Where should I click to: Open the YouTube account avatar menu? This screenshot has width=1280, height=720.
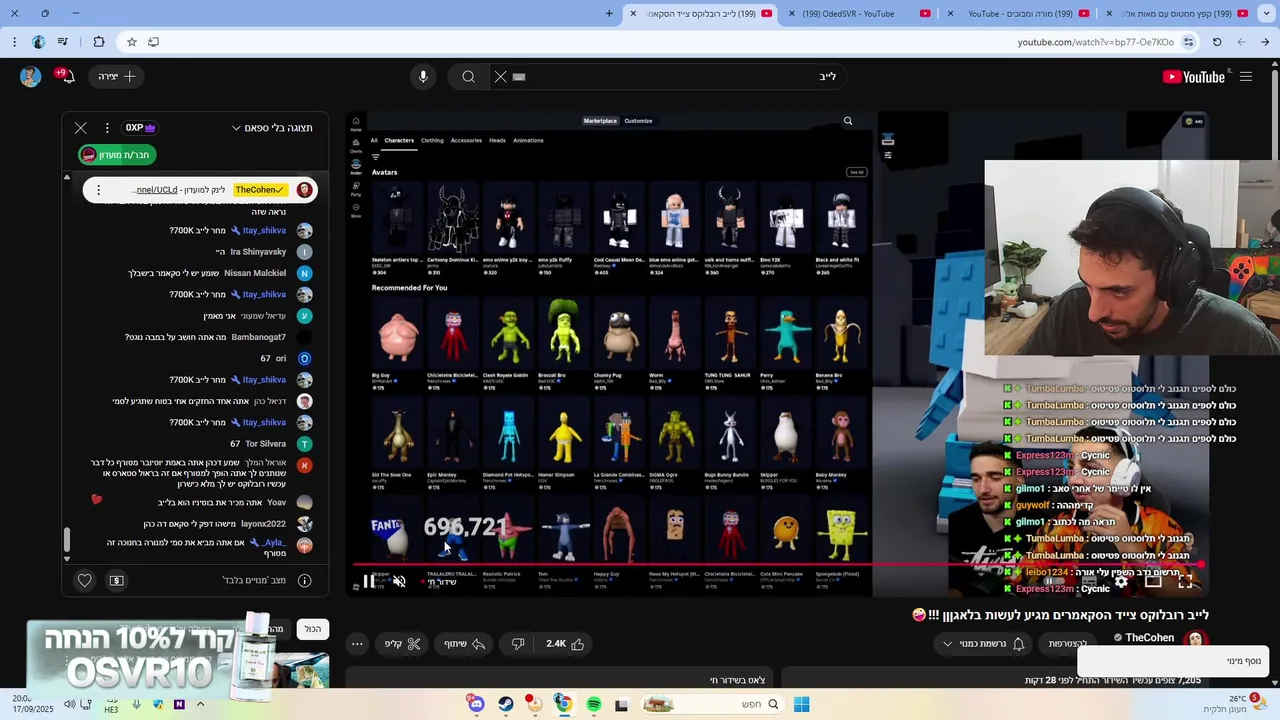click(x=31, y=77)
